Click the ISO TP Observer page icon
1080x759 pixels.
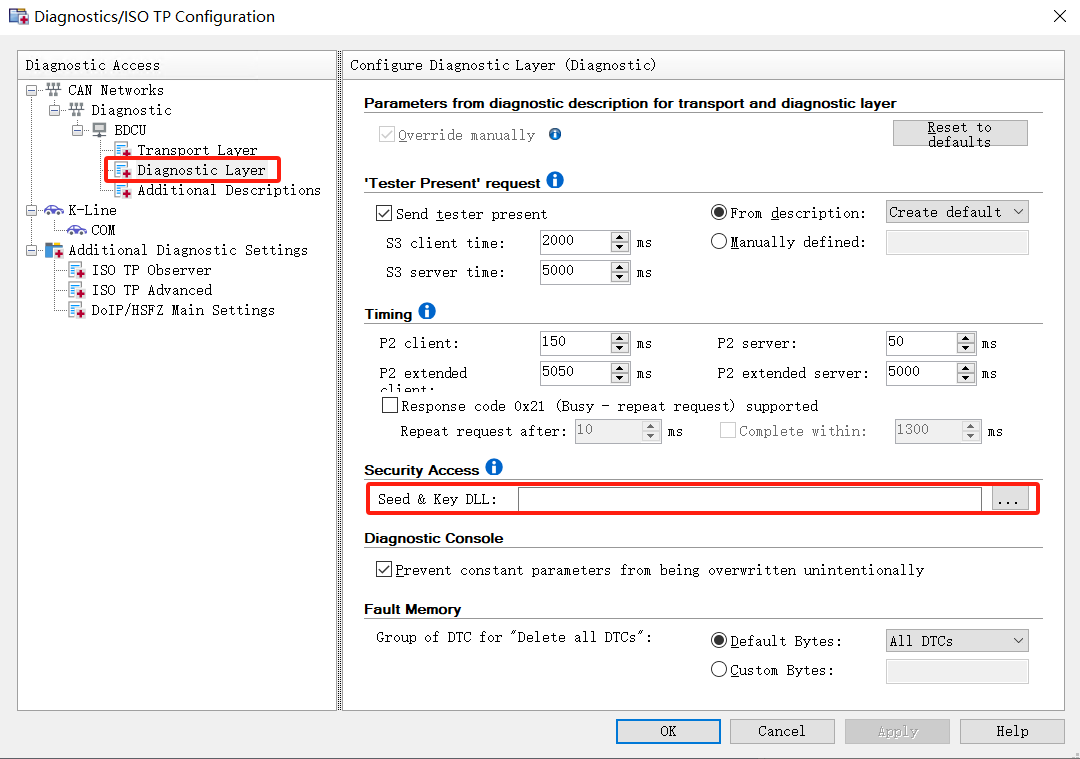point(77,270)
